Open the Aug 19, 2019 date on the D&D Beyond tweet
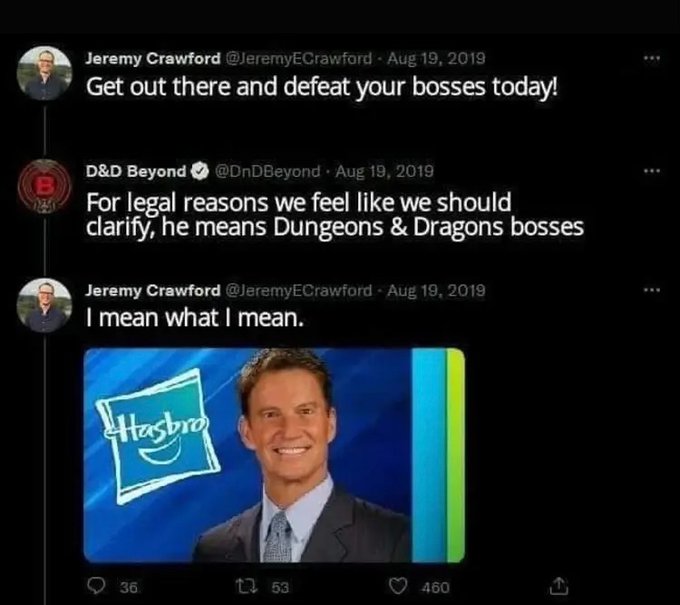Image resolution: width=680 pixels, height=605 pixels. 384,171
